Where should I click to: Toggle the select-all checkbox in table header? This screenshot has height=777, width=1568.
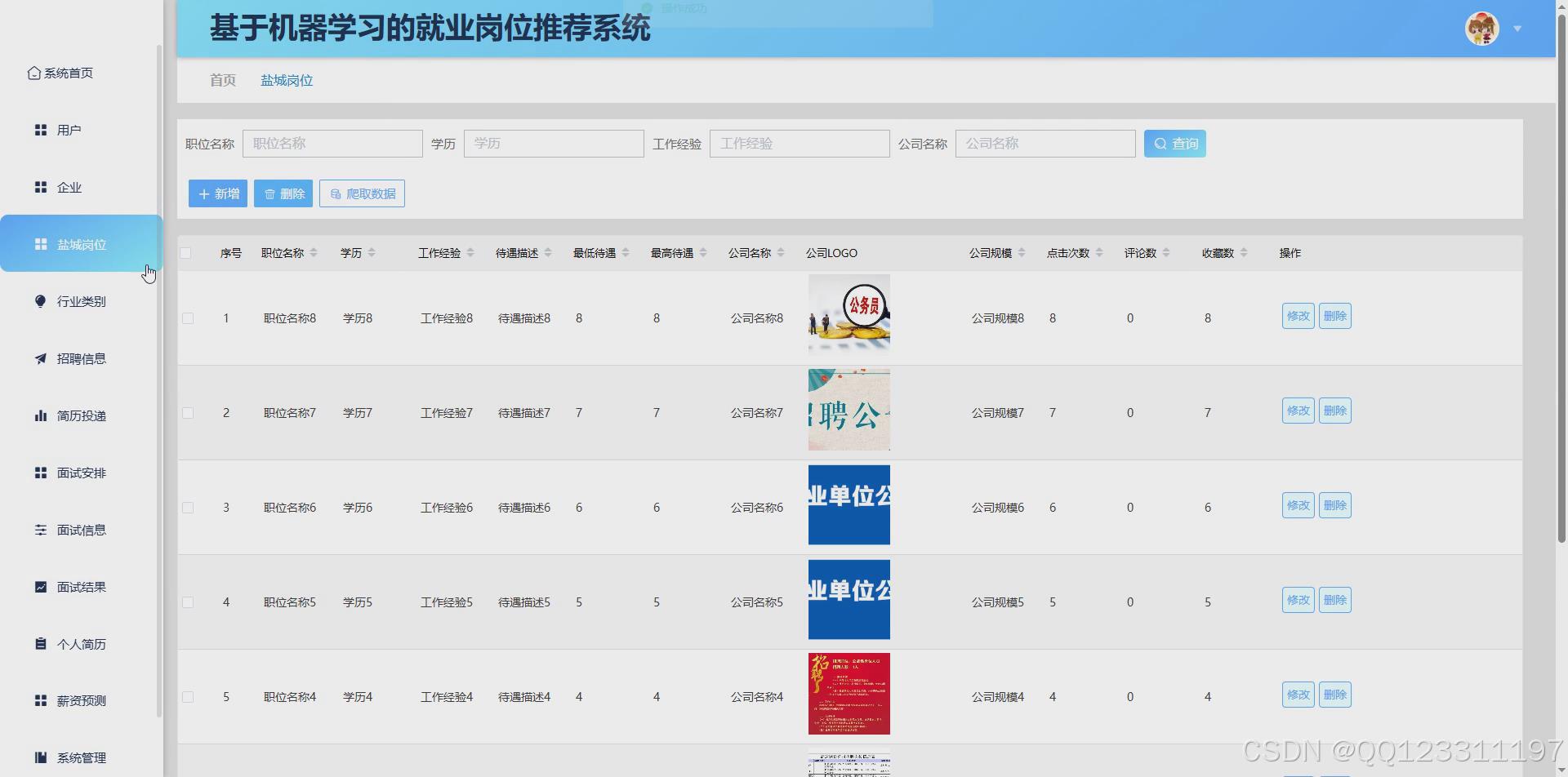pos(185,253)
